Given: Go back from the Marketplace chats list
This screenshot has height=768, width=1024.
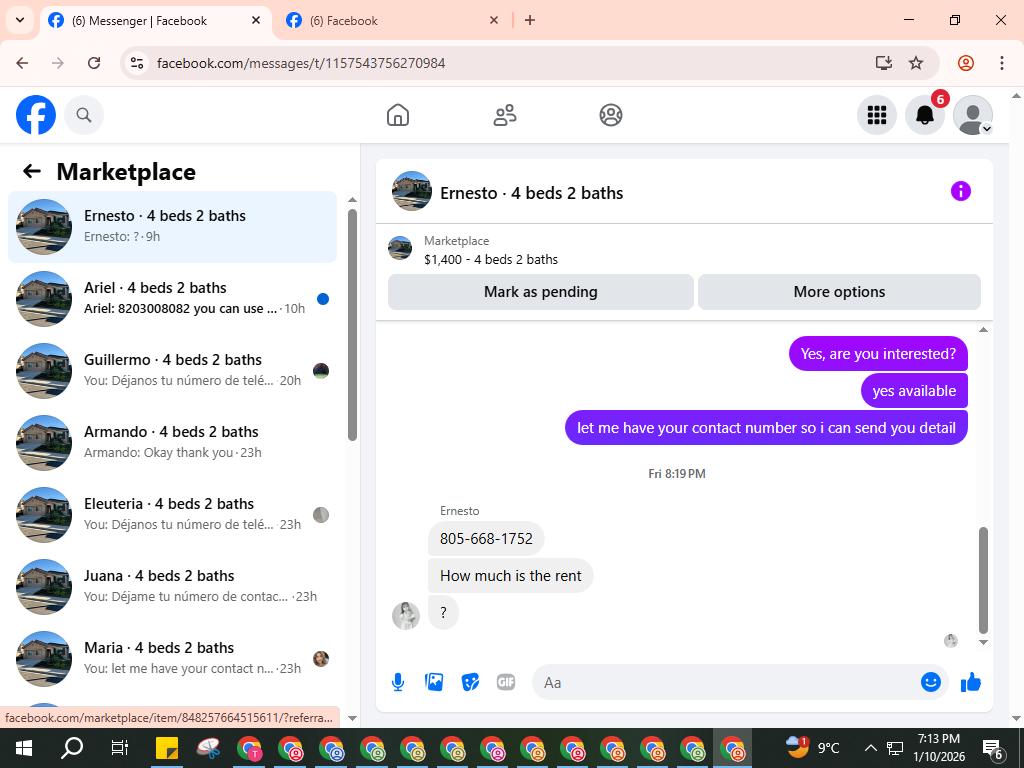Looking at the screenshot, I should [32, 171].
